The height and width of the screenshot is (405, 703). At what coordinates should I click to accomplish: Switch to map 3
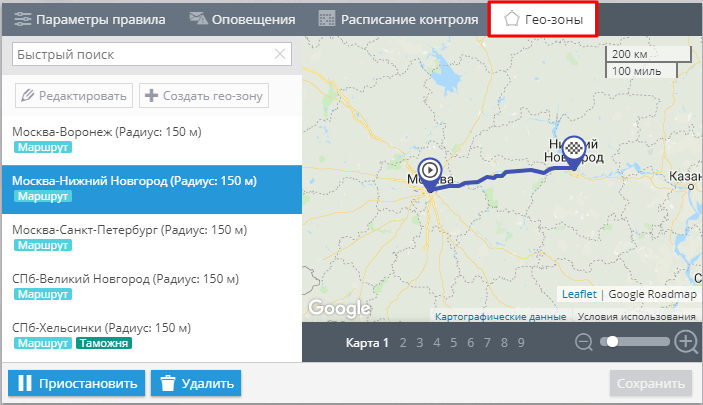coord(420,343)
